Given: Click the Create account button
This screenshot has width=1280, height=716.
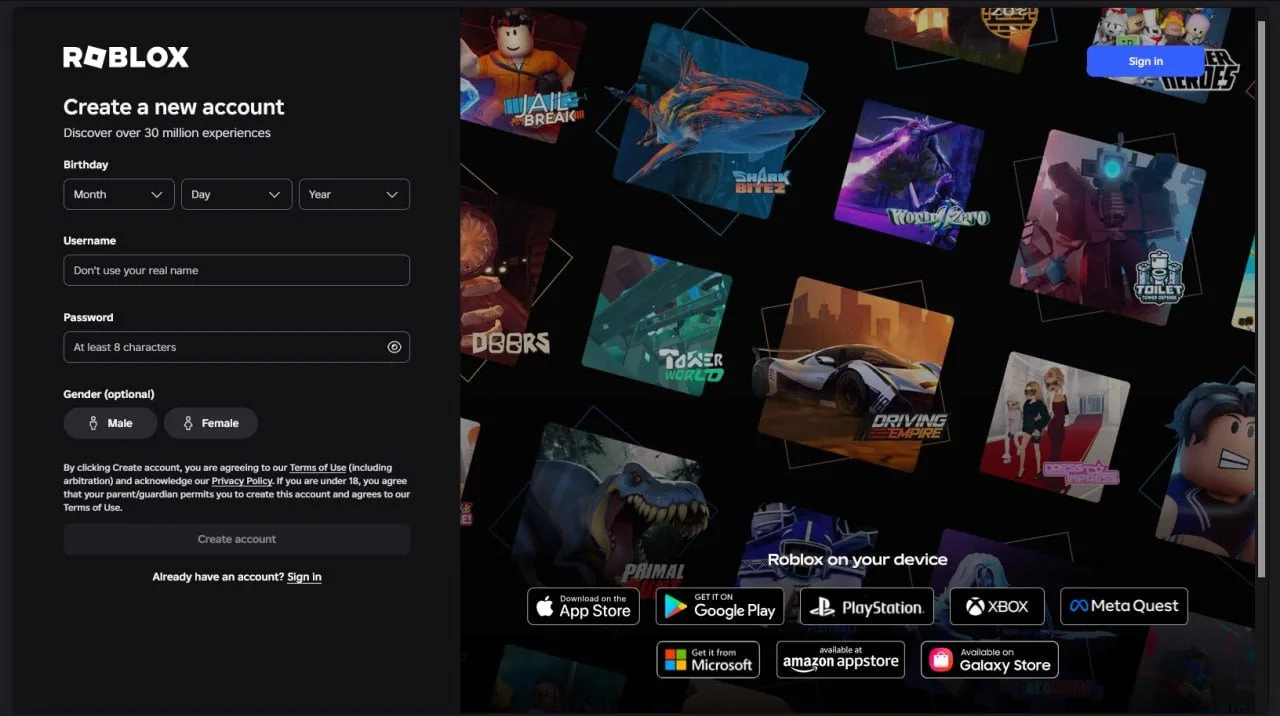Looking at the screenshot, I should coord(236,539).
